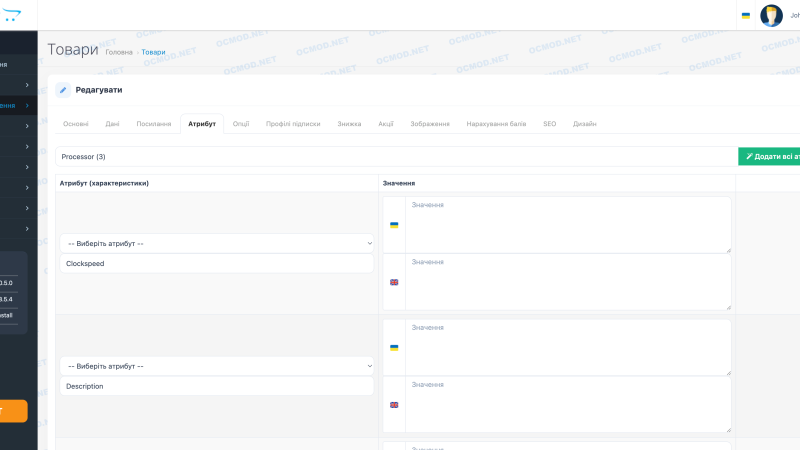
Task: Open the Зображення tab
Action: coord(430,124)
